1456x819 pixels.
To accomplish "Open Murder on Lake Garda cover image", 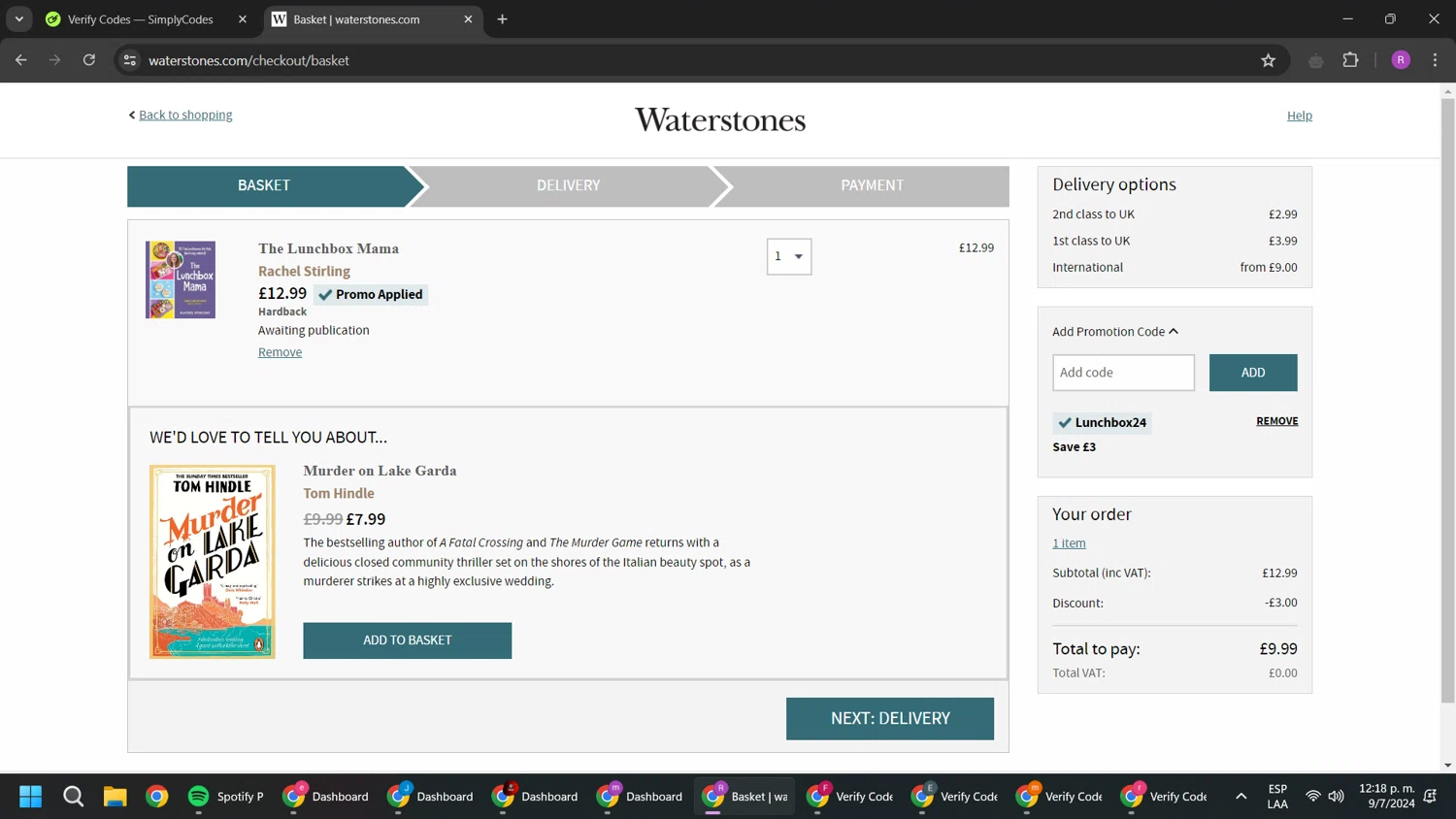I will click(x=213, y=562).
